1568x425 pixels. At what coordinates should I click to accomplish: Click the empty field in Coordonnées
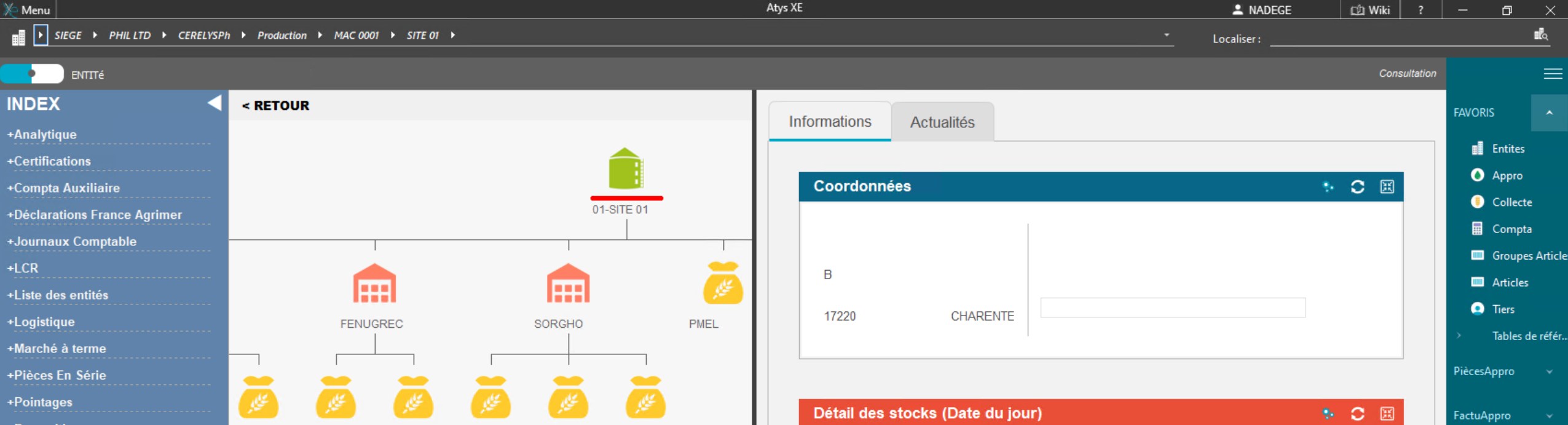point(1173,308)
